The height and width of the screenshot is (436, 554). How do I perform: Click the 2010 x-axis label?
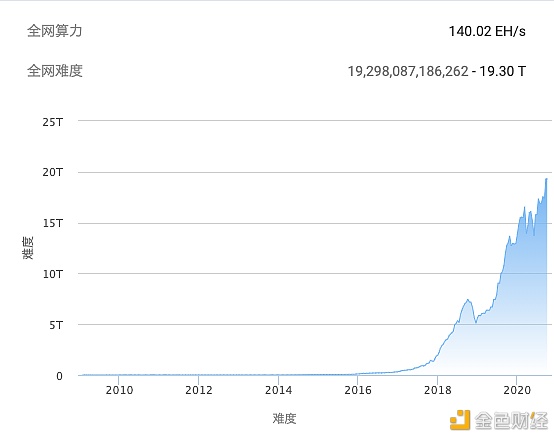(119, 390)
